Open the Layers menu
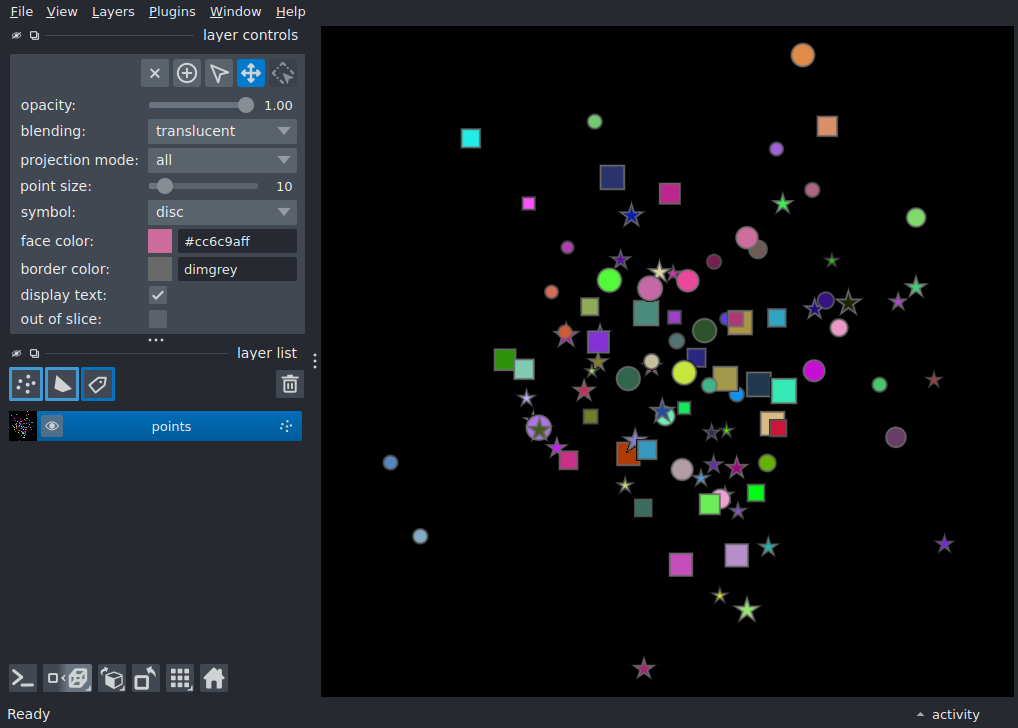 (x=113, y=12)
